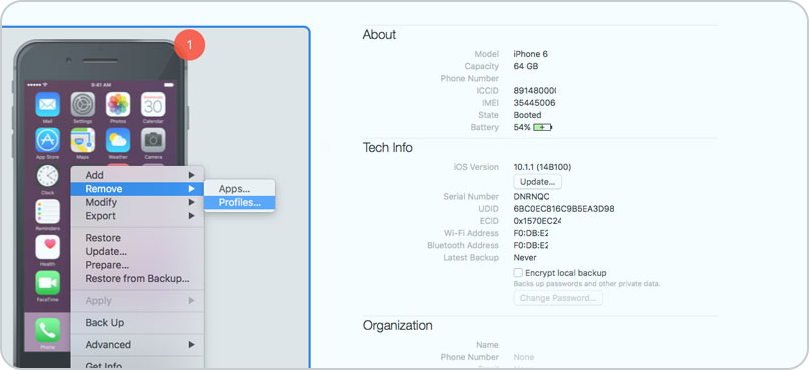Select the Wi-Fi Address value
This screenshot has height=370, width=809.
pyautogui.click(x=531, y=233)
